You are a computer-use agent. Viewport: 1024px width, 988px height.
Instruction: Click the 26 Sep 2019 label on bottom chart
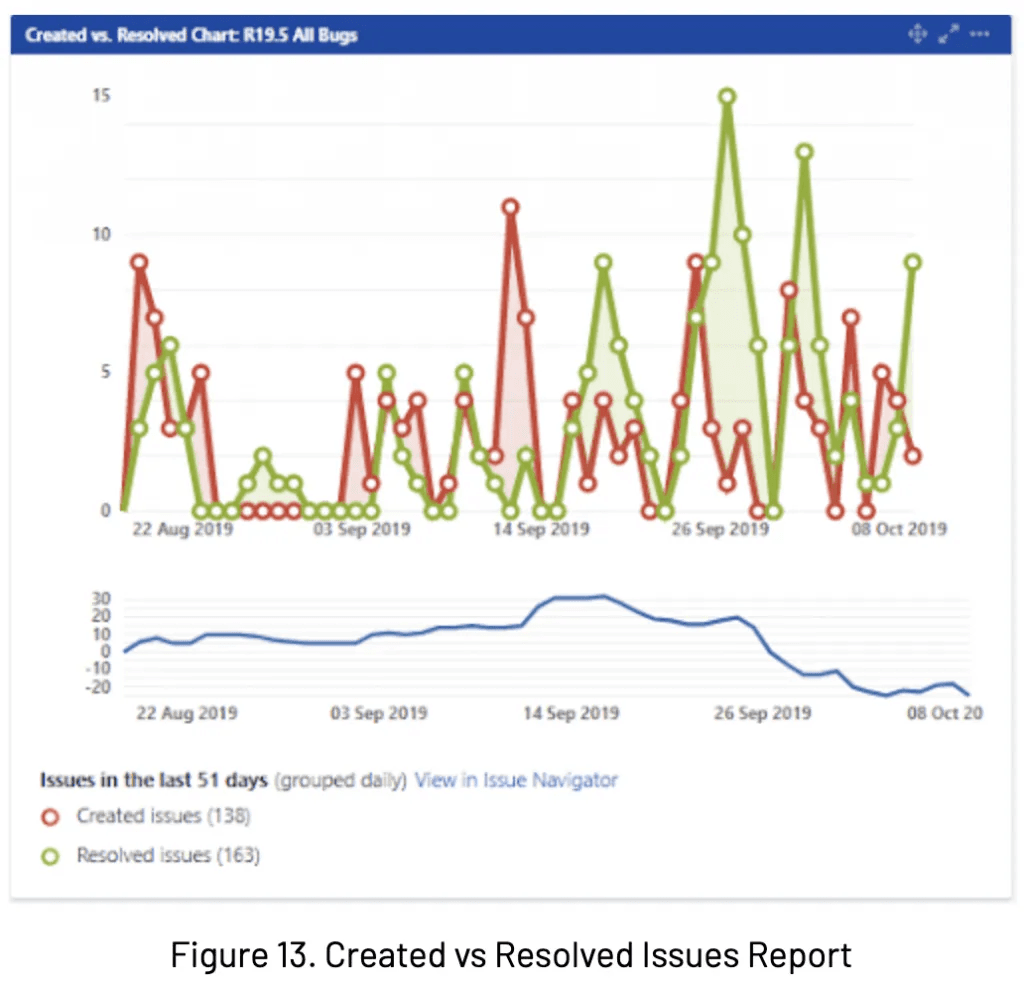coord(762,713)
